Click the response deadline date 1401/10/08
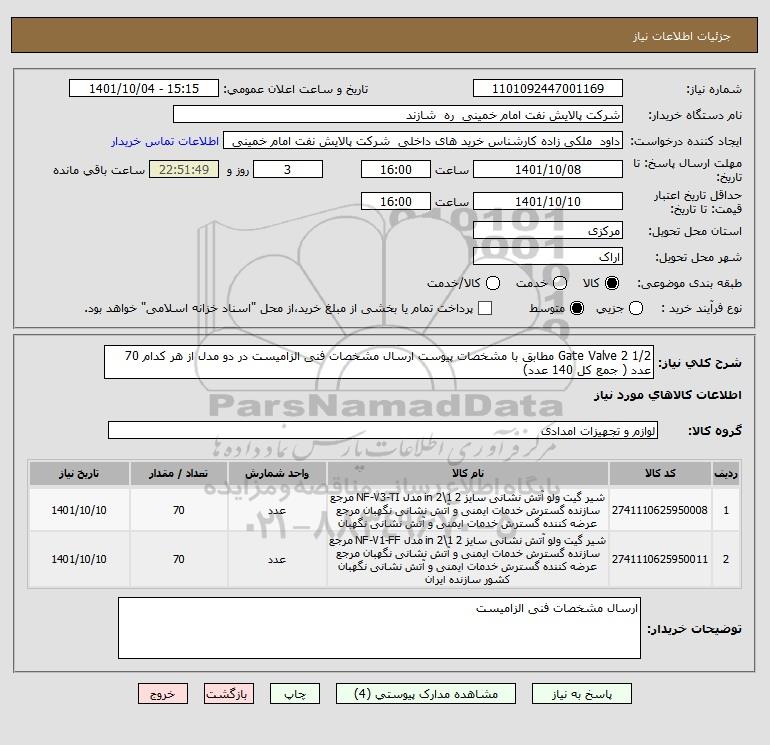The width and height of the screenshot is (770, 745). pyautogui.click(x=548, y=169)
